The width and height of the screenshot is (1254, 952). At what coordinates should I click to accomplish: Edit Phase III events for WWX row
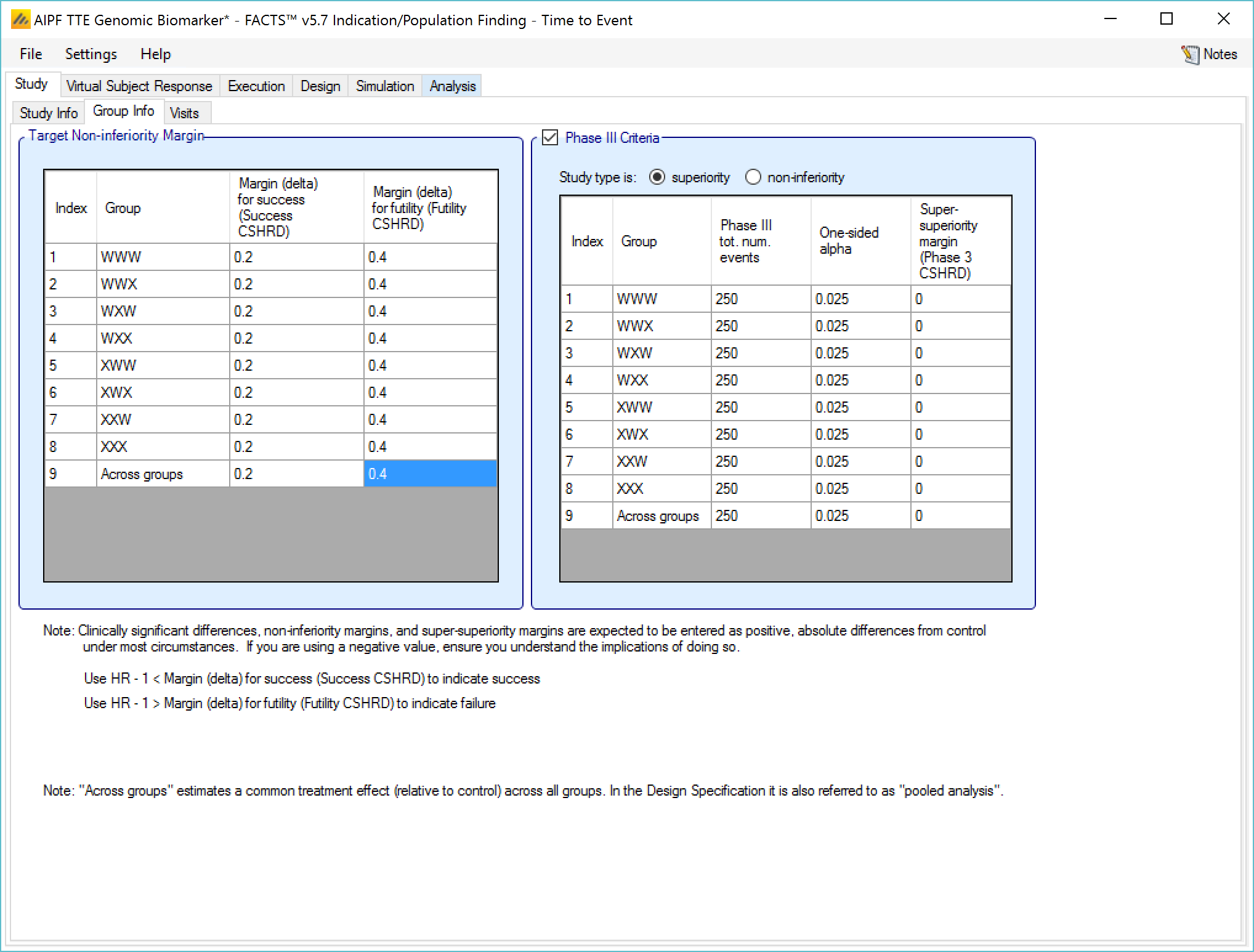(760, 326)
